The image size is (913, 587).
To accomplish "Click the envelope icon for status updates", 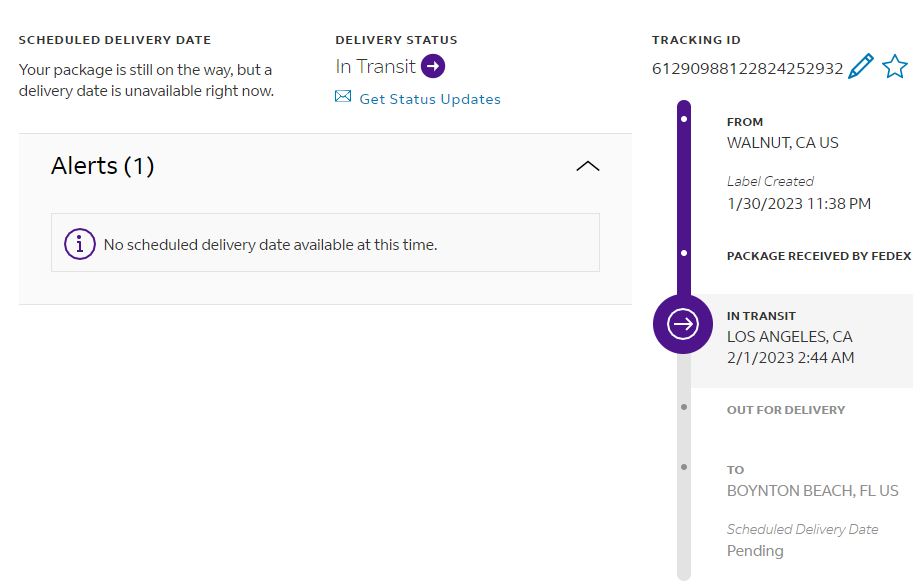I will pos(343,97).
